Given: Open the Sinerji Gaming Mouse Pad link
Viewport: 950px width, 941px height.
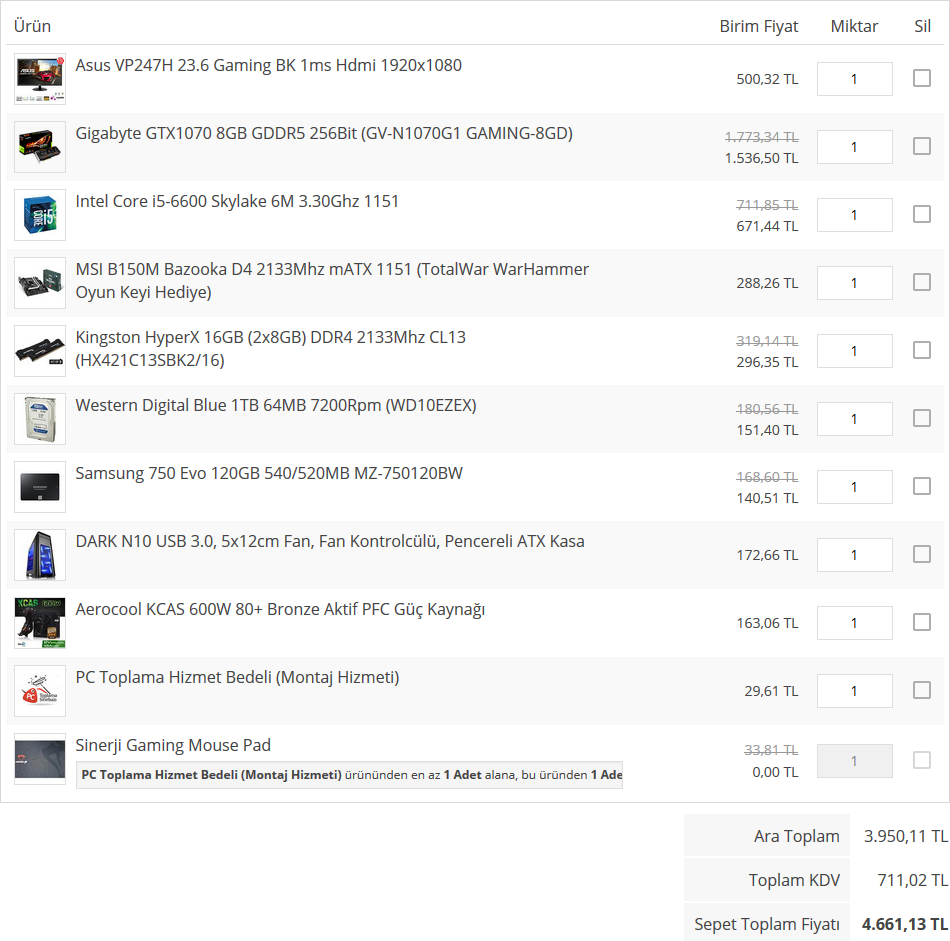Looking at the screenshot, I should click(x=173, y=746).
